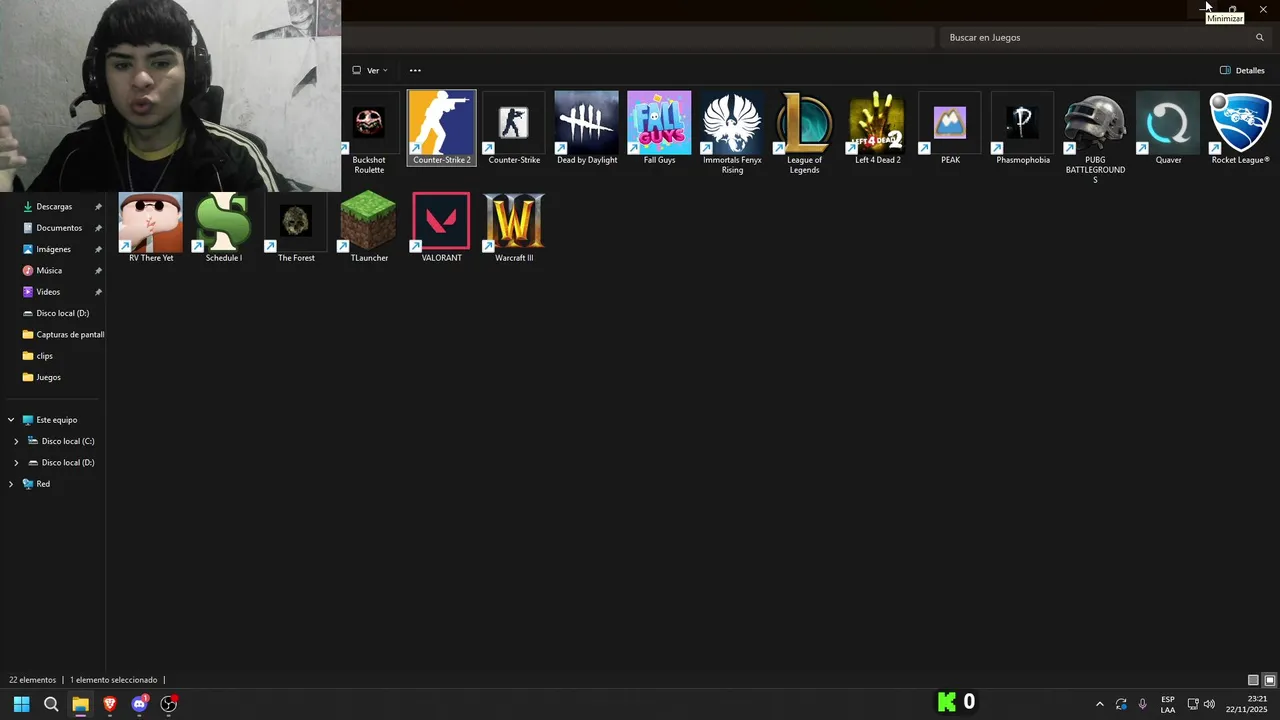The height and width of the screenshot is (720, 1280).
Task: Select the Fall Guys shortcut
Action: [659, 128]
